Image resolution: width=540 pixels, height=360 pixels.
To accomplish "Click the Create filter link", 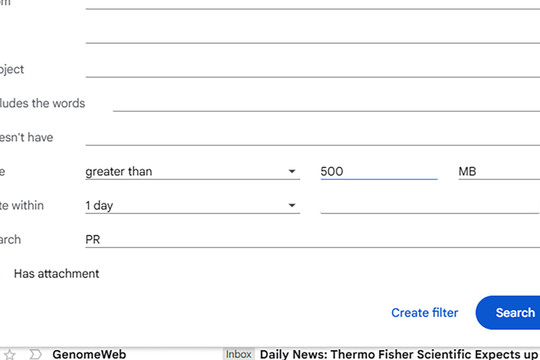I will [x=424, y=313].
